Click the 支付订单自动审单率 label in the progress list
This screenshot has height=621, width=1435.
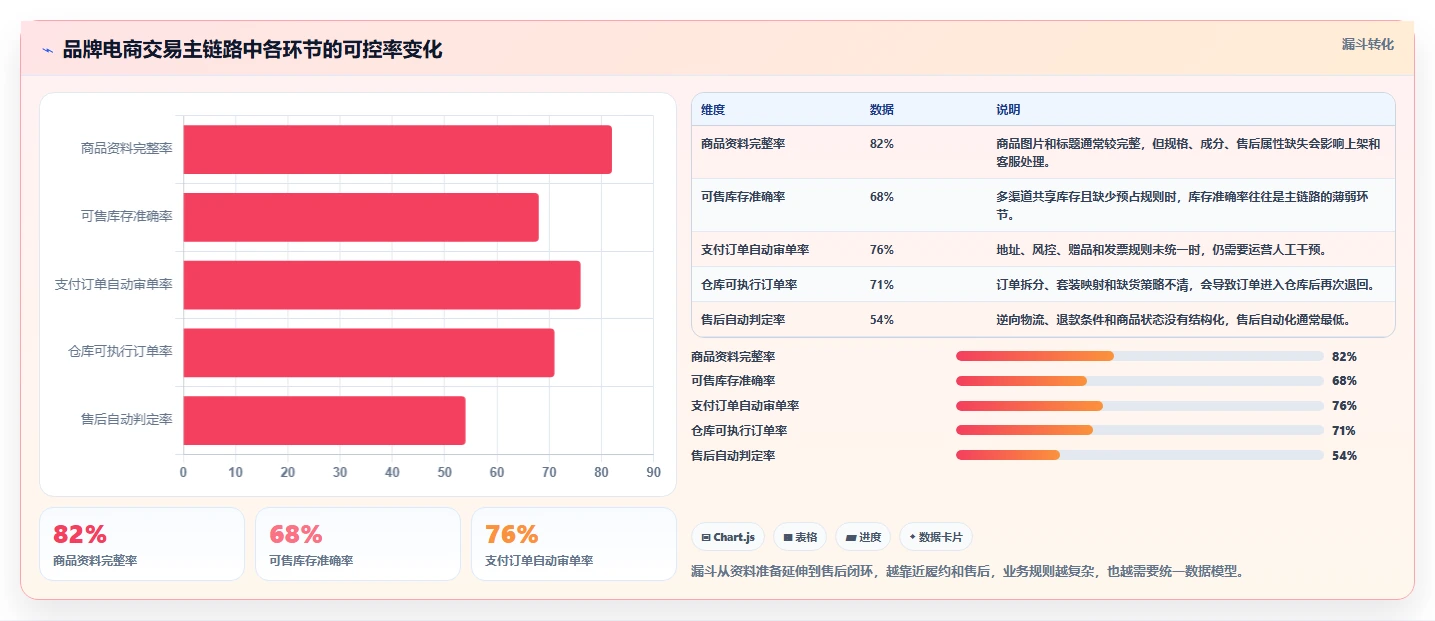point(745,406)
